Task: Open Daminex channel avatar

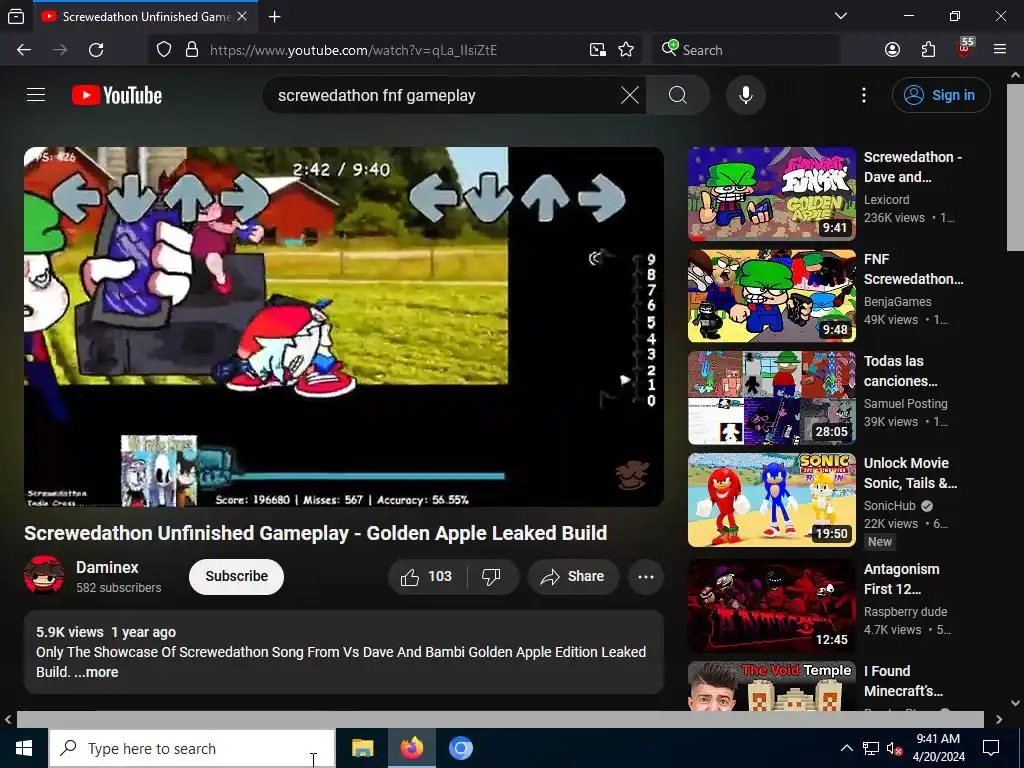Action: pos(44,575)
